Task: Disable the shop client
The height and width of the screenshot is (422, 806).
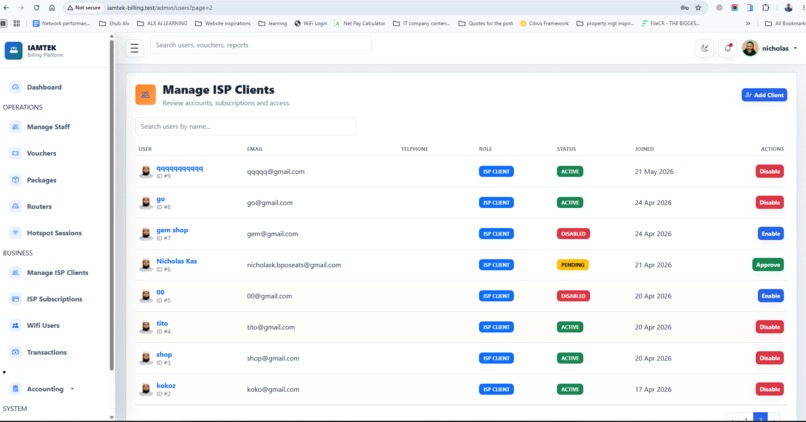Action: [770, 358]
